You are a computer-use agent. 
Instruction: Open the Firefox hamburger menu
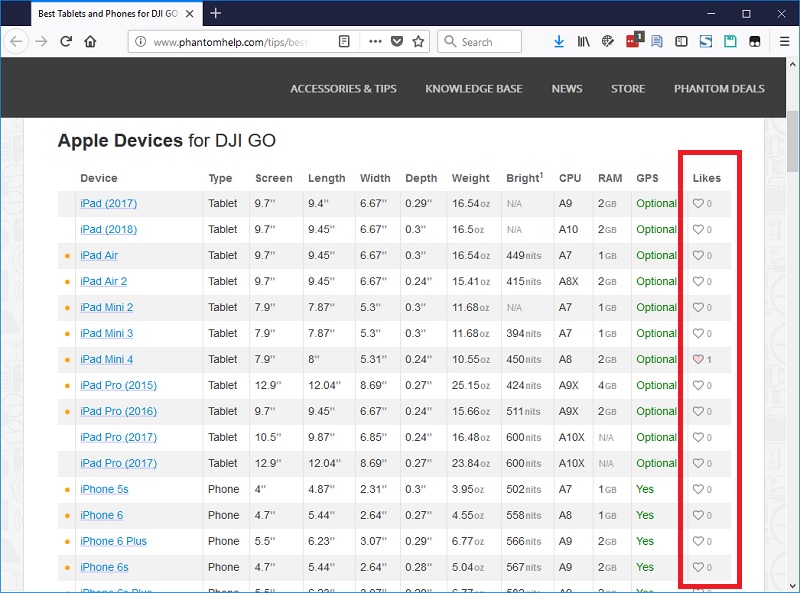(x=785, y=41)
